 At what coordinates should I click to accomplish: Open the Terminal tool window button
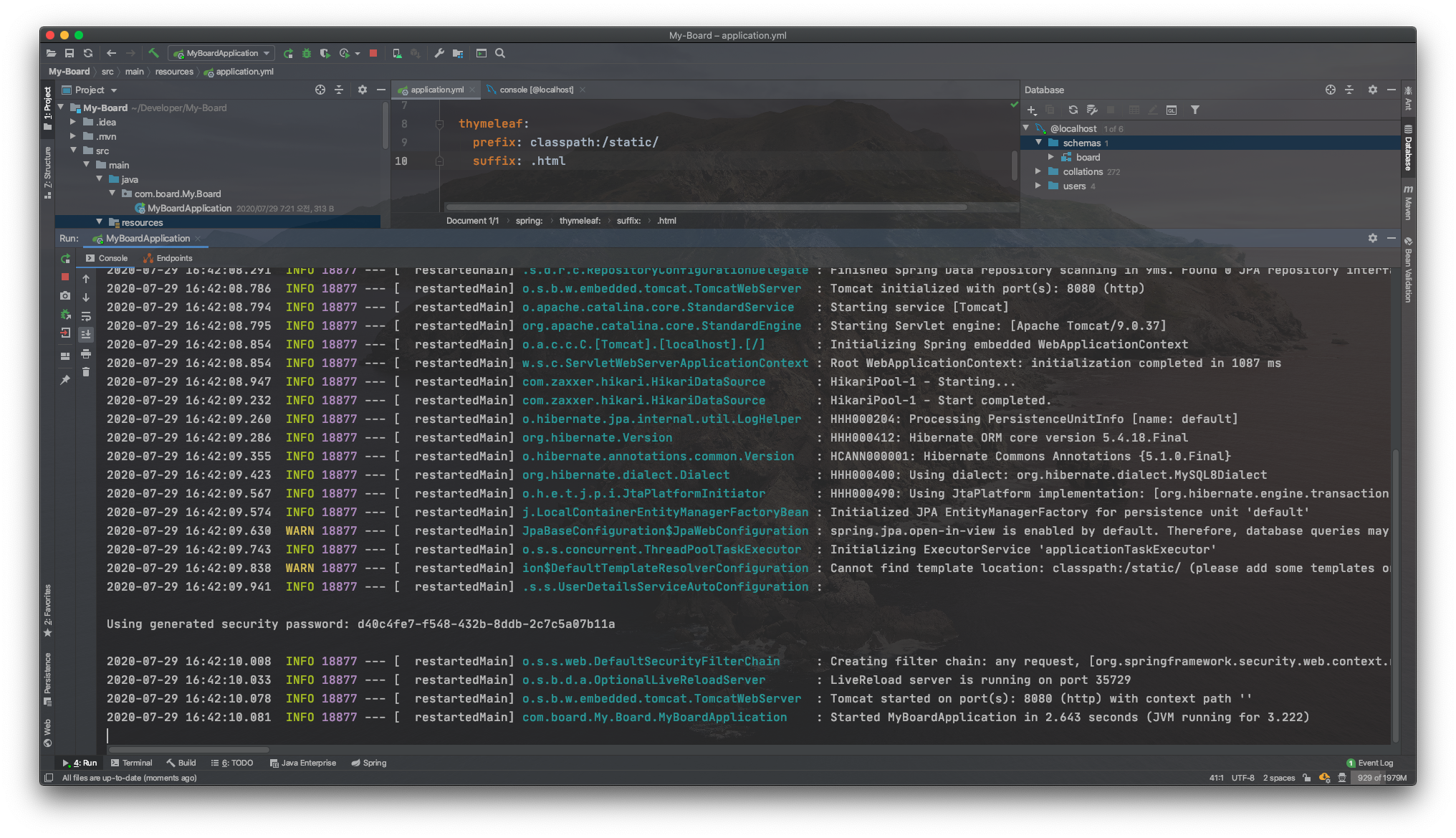pos(132,763)
